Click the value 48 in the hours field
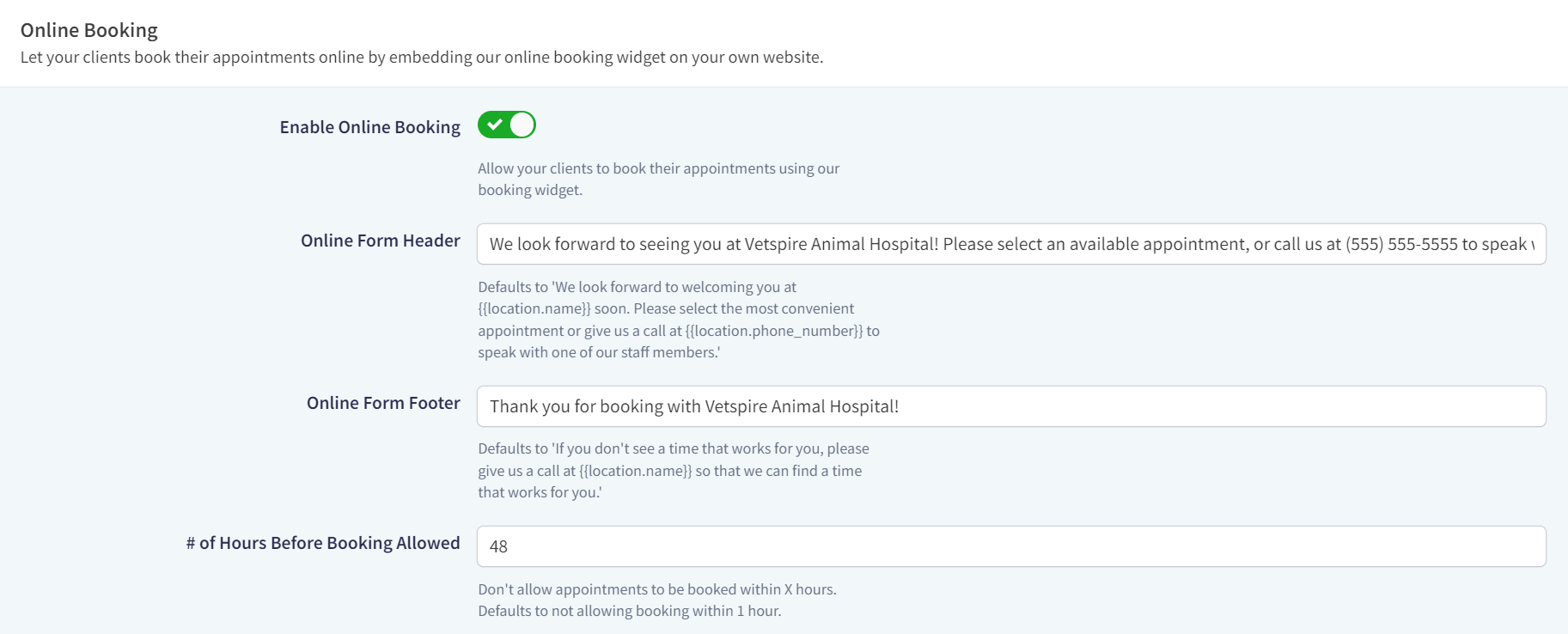Viewport: 1568px width, 634px height. tap(498, 546)
